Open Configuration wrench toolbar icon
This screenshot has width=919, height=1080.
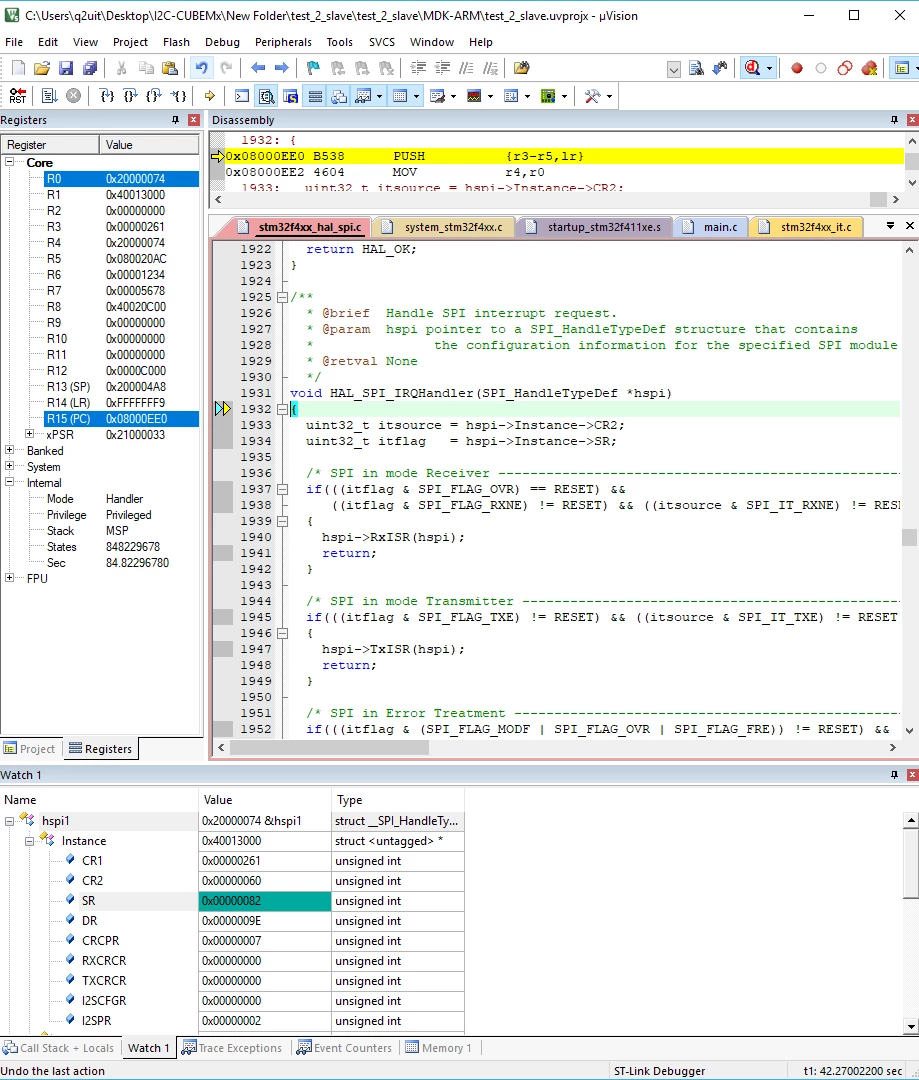pyautogui.click(x=592, y=96)
